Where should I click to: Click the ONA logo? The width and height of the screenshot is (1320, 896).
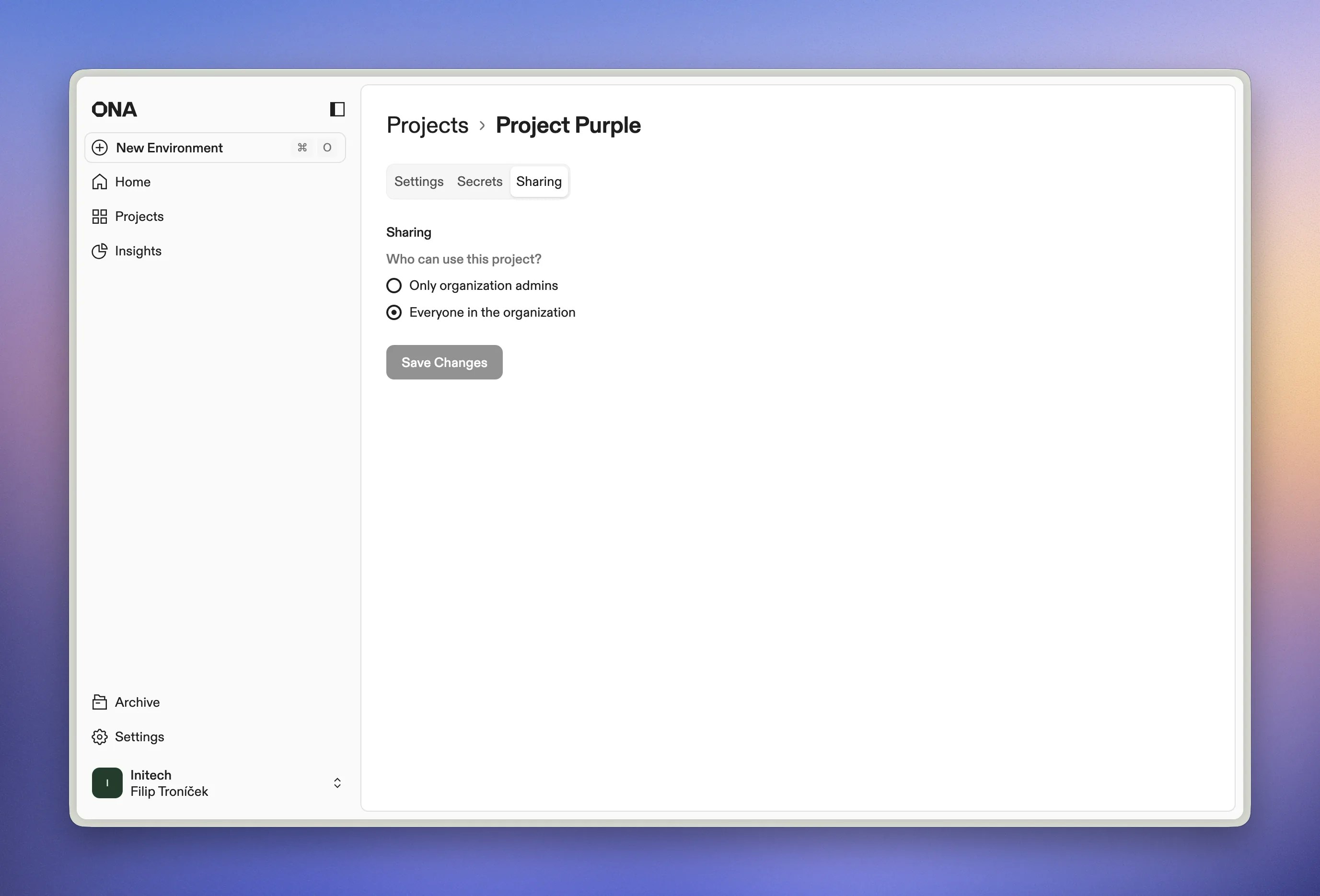pyautogui.click(x=114, y=110)
